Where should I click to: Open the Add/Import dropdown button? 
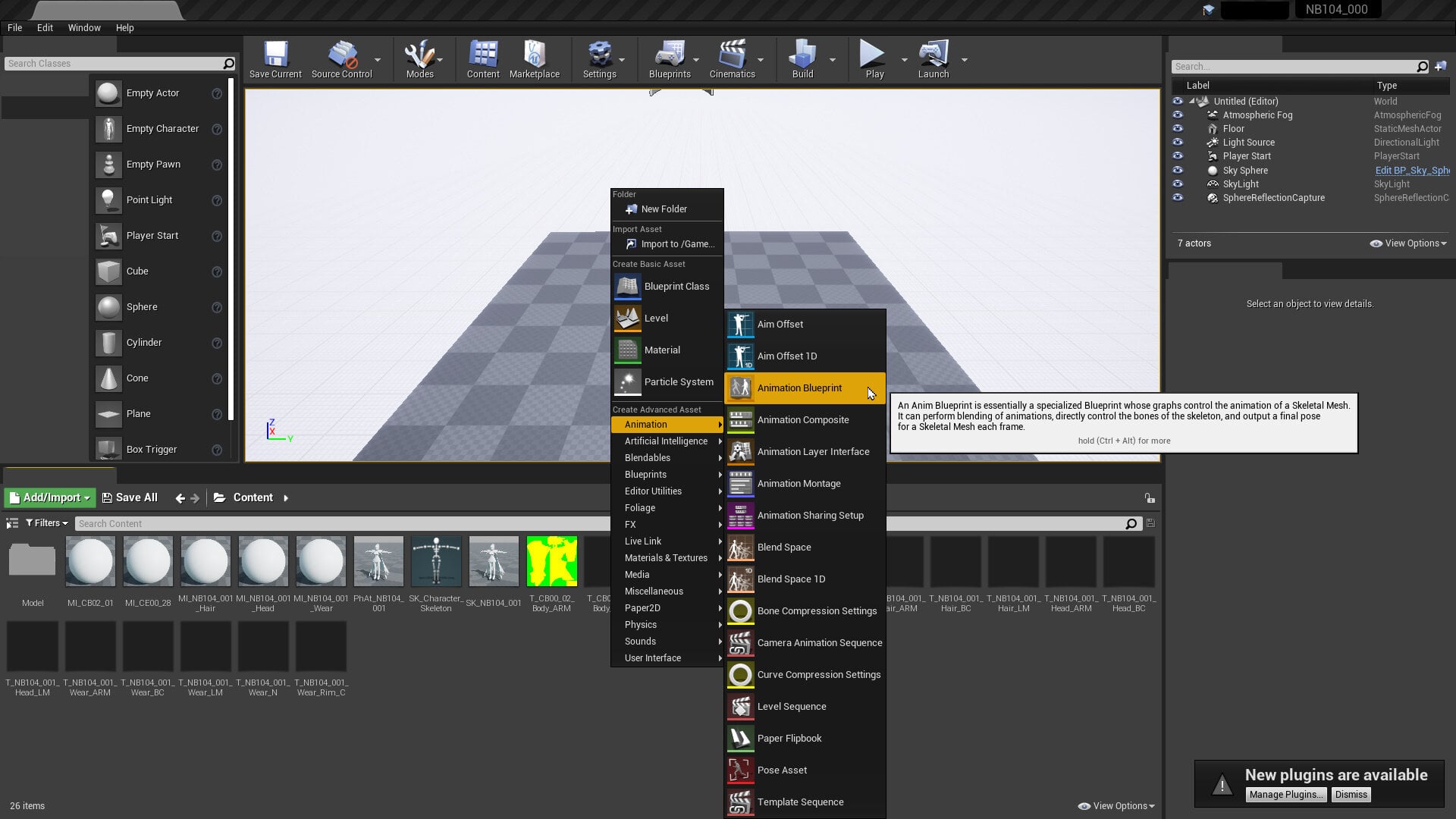50,497
